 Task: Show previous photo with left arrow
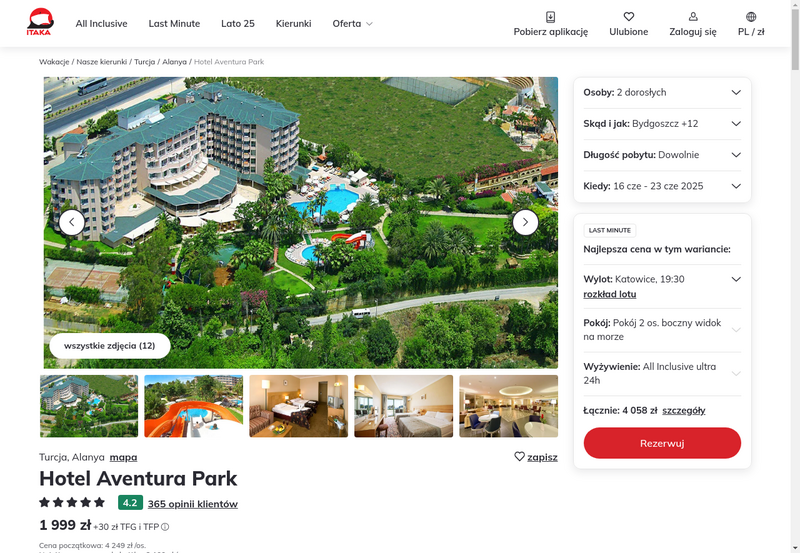pyautogui.click(x=71, y=222)
